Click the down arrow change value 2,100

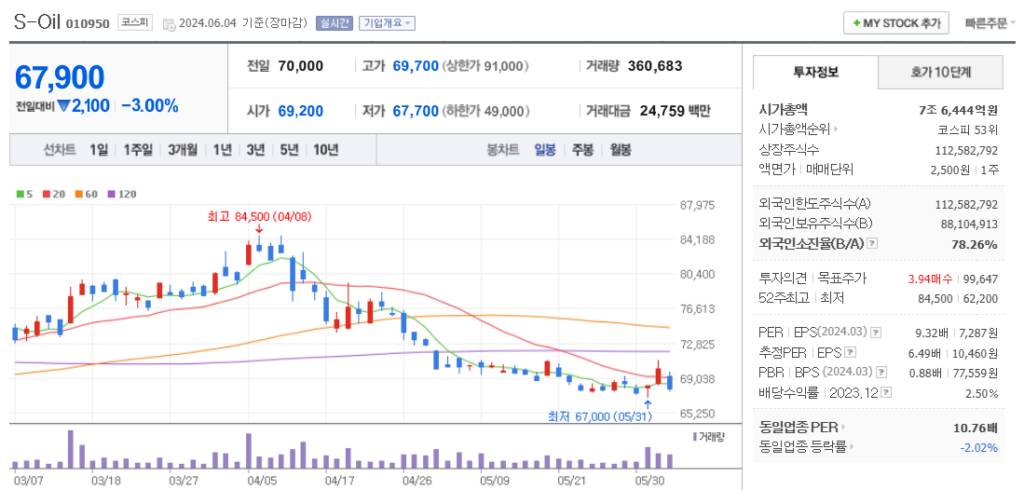(83, 106)
